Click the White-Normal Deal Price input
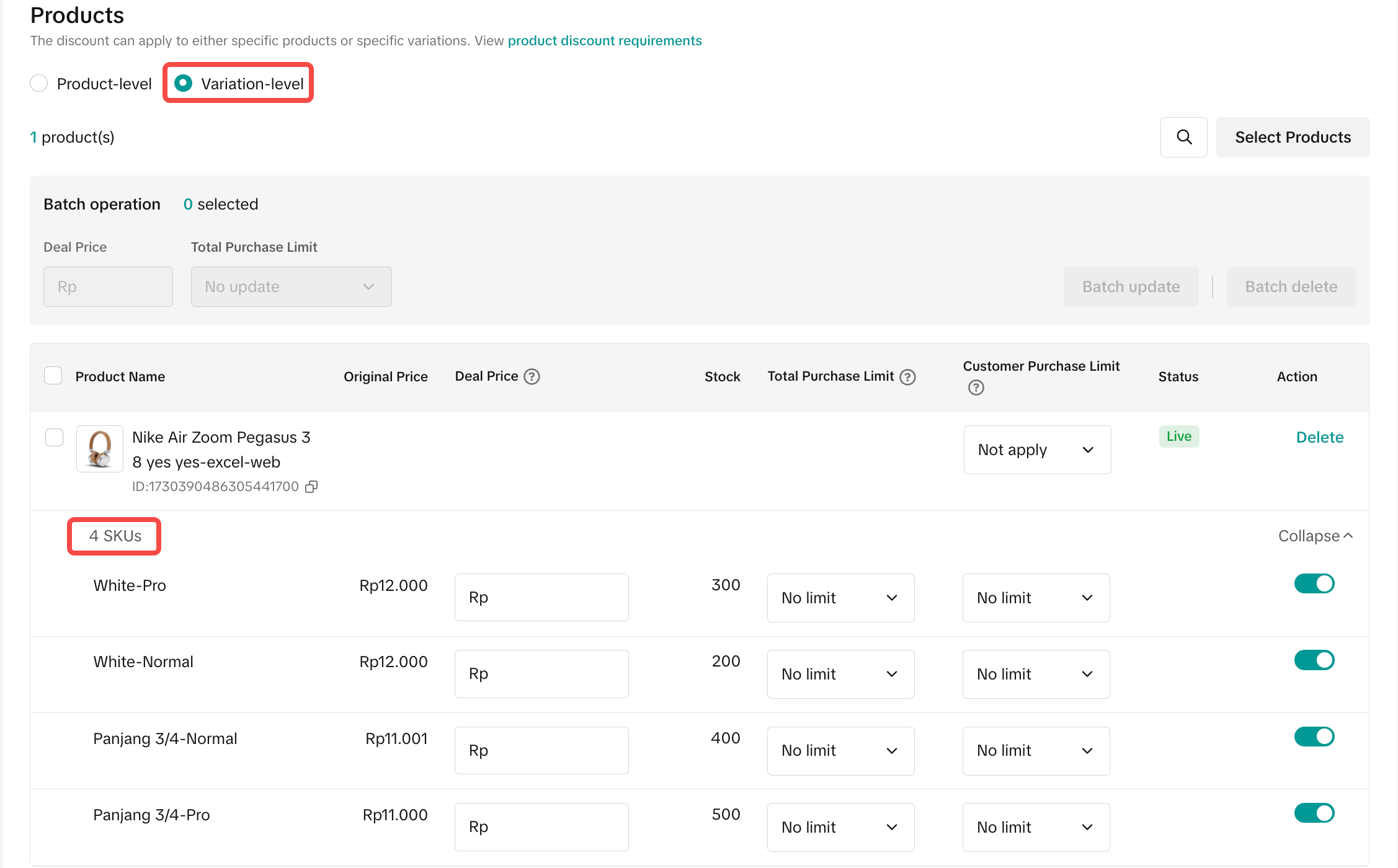This screenshot has height=868, width=1398. pos(541,674)
